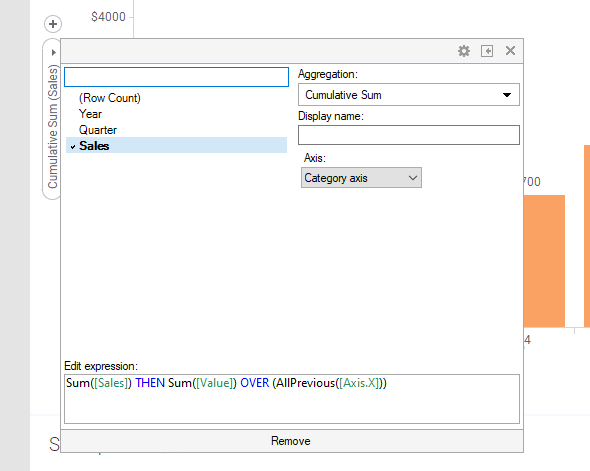
Task: Click the column search field
Action: (x=176, y=77)
